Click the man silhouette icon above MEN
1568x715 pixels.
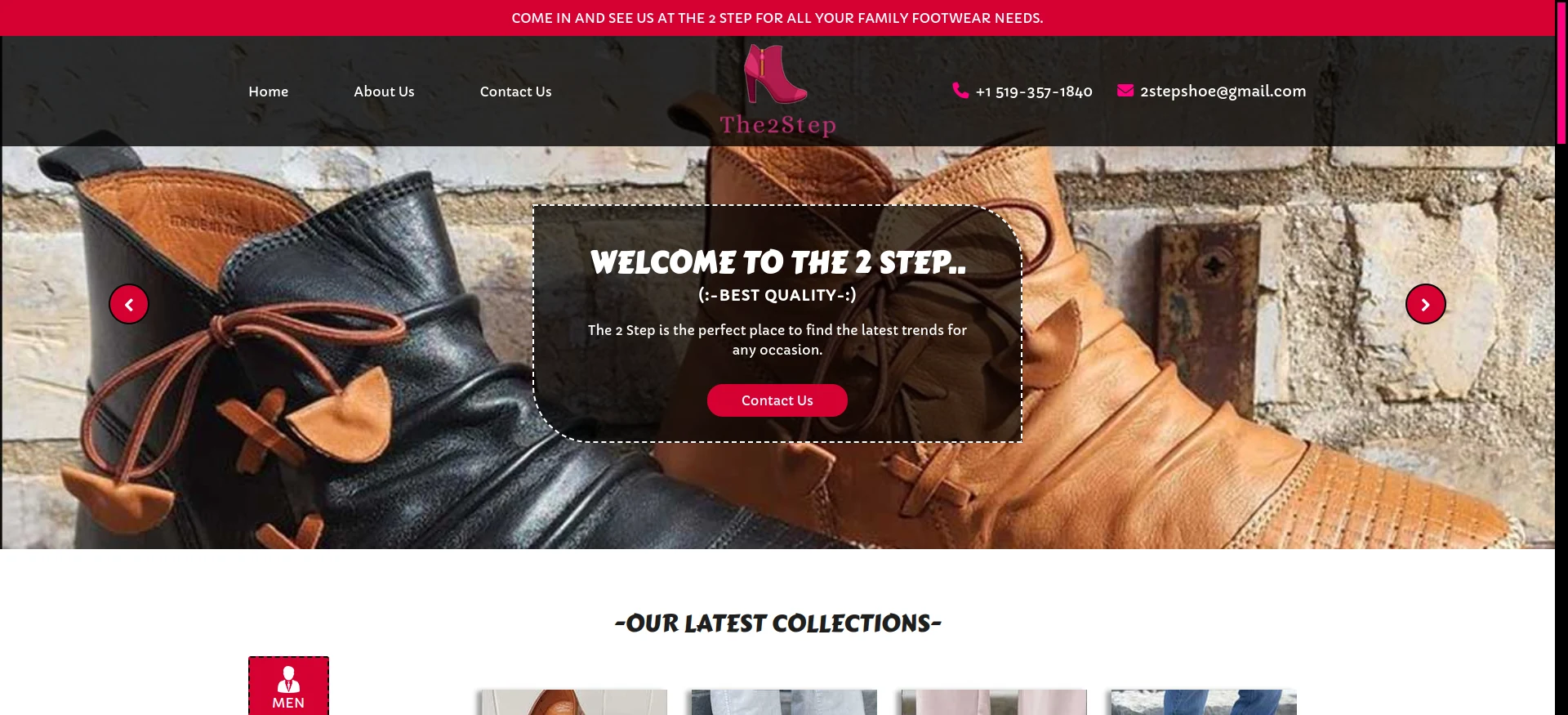288,679
